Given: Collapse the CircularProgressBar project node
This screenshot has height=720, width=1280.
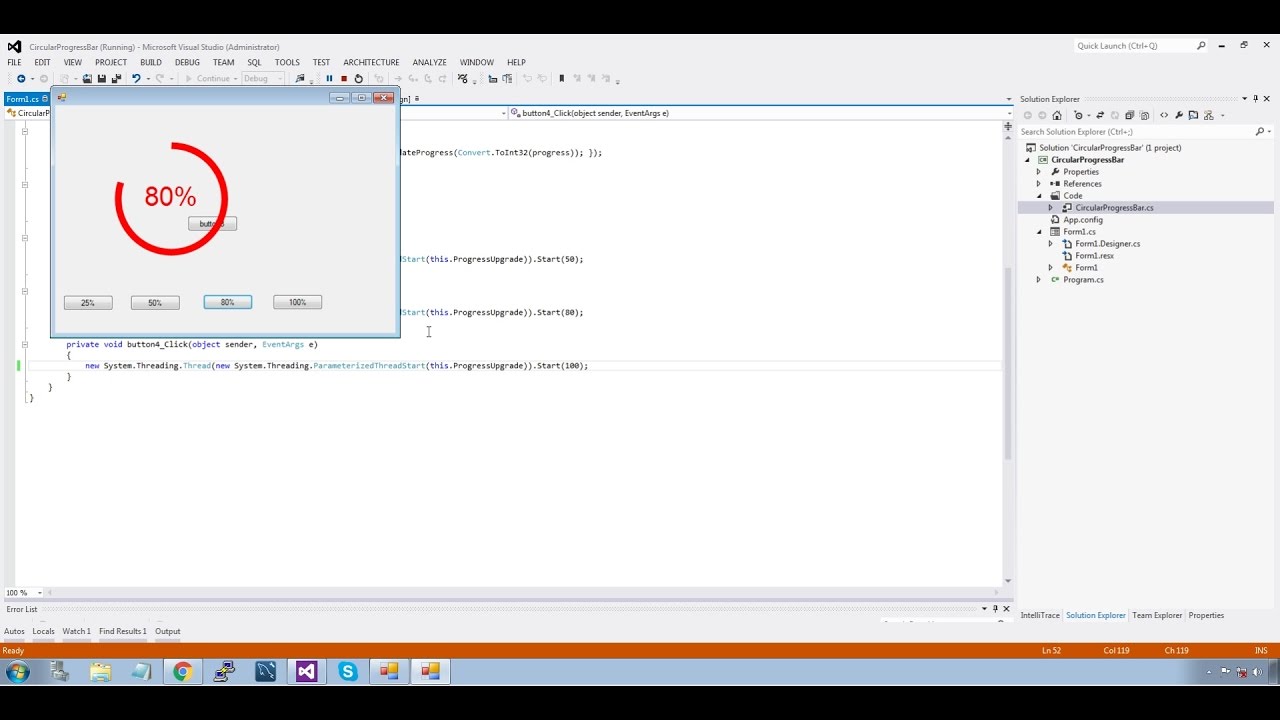Looking at the screenshot, I should 1027,160.
